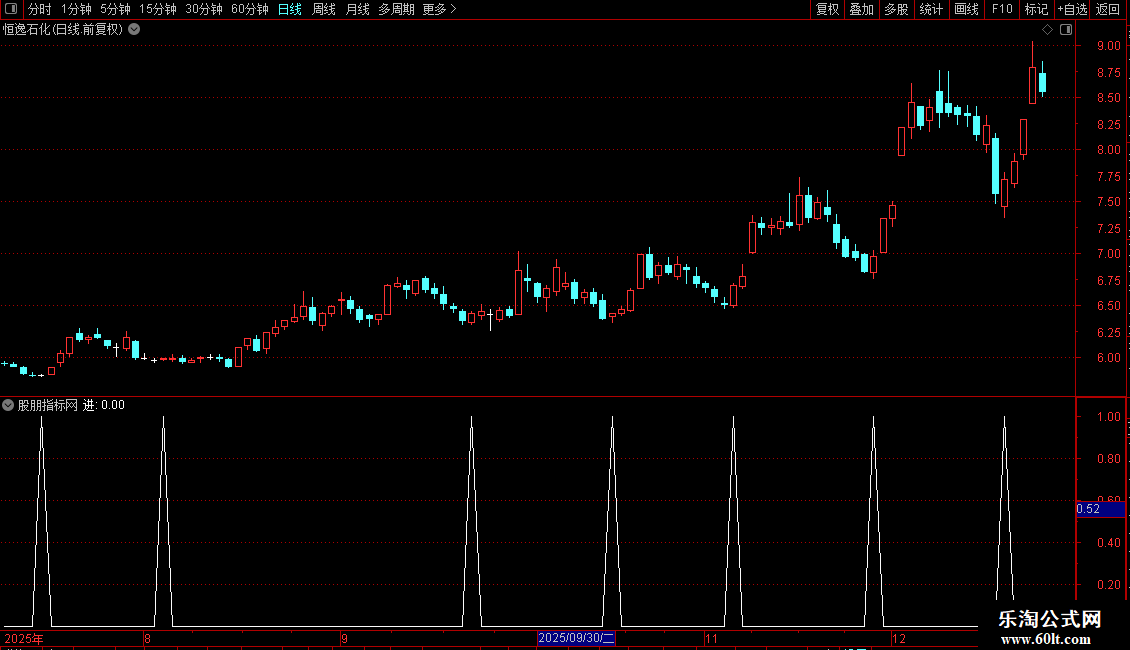The width and height of the screenshot is (1130, 650).
Task: Open dropdown next to 恒逸石化 title
Action: tap(134, 30)
